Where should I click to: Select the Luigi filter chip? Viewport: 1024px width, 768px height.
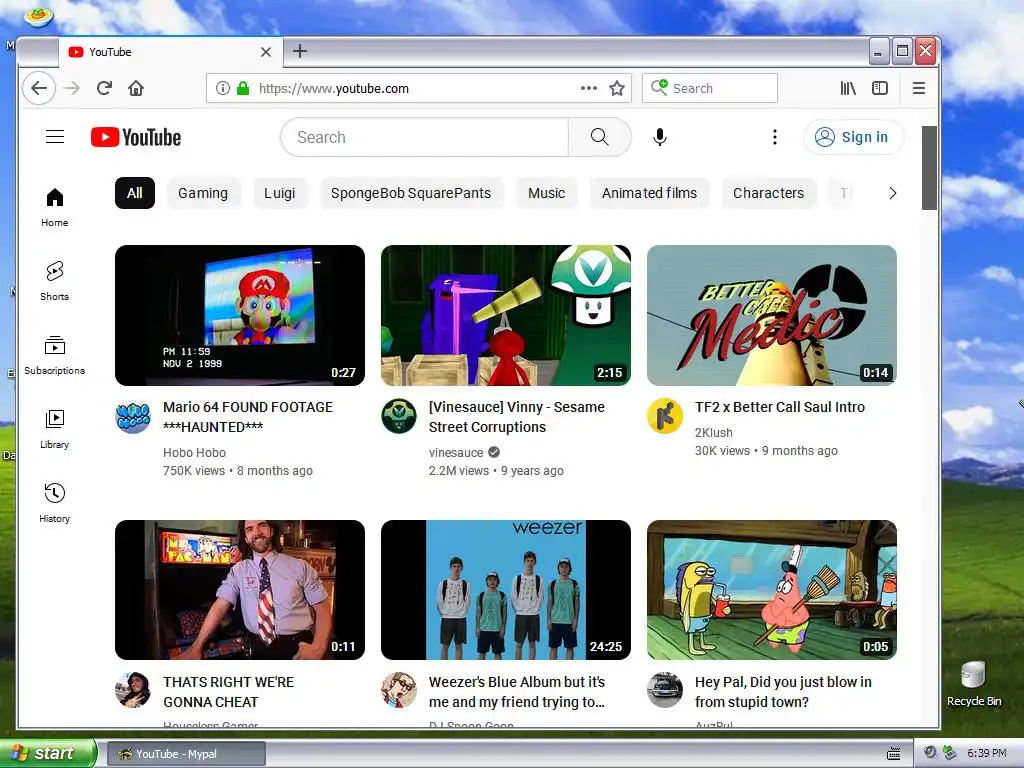coord(280,193)
